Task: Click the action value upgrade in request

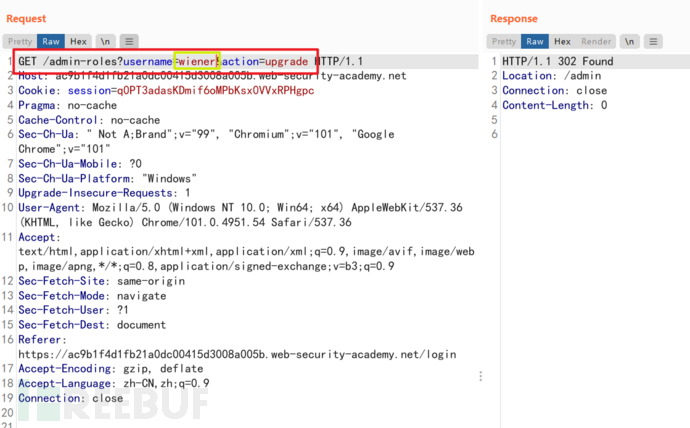Action: (286, 62)
